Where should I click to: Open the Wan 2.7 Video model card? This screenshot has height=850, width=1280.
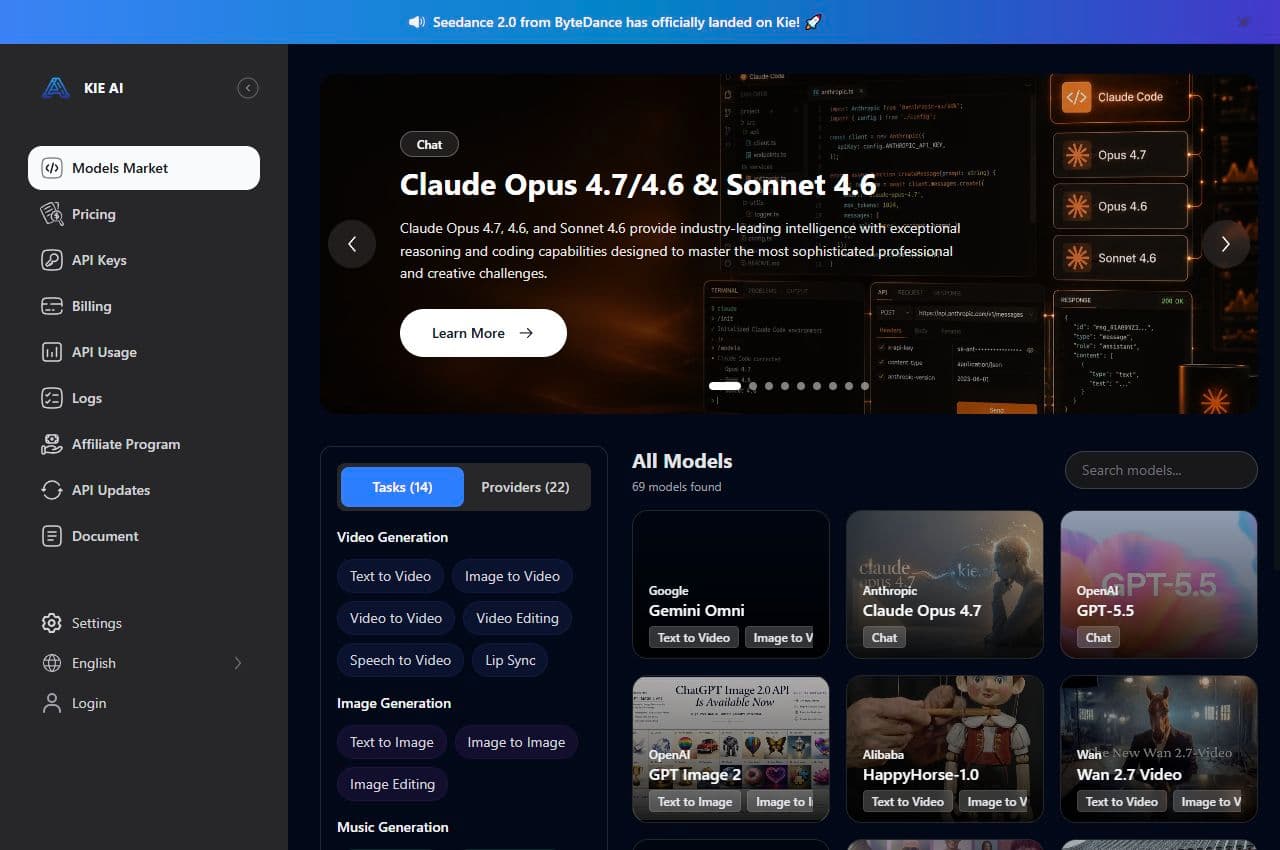pyautogui.click(x=1159, y=749)
